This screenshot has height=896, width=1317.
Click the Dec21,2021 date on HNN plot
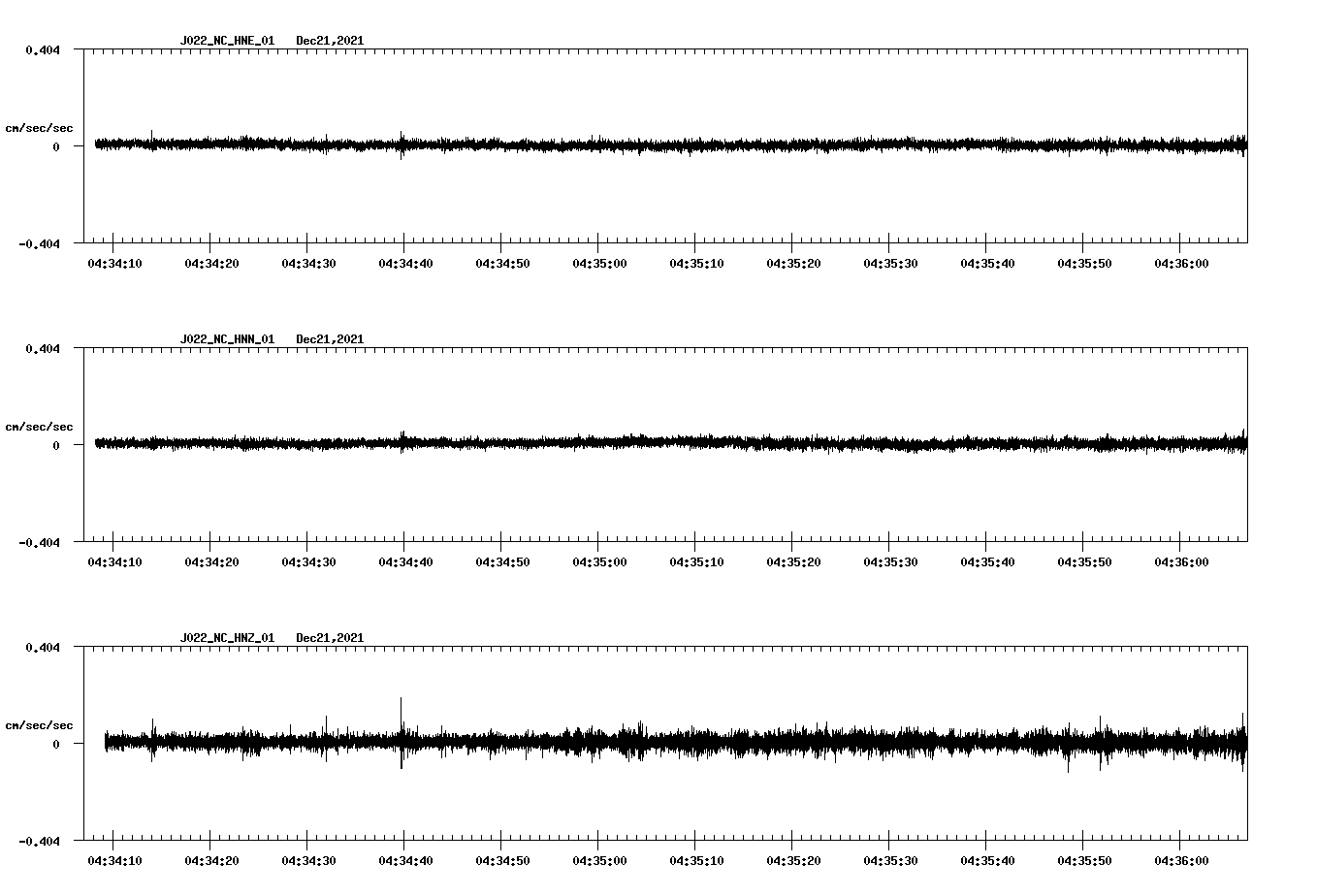pyautogui.click(x=330, y=339)
